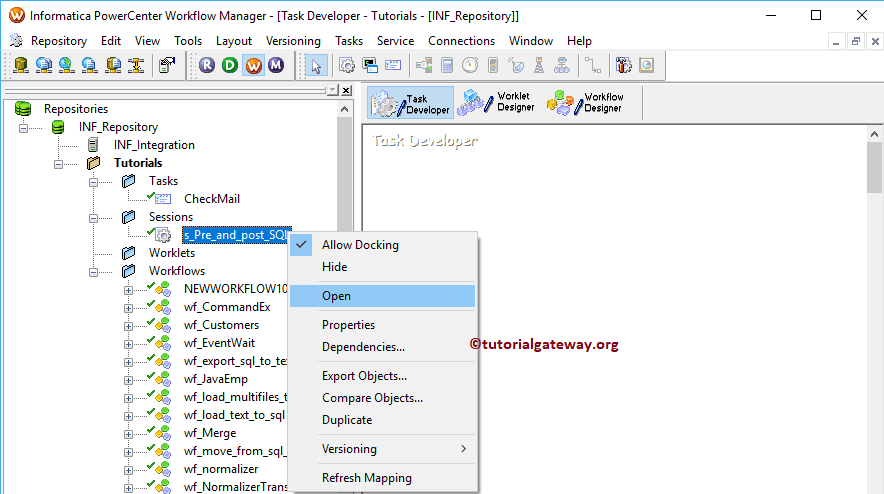
Task: Switch to the Worklet Designer tool
Action: coord(496,103)
